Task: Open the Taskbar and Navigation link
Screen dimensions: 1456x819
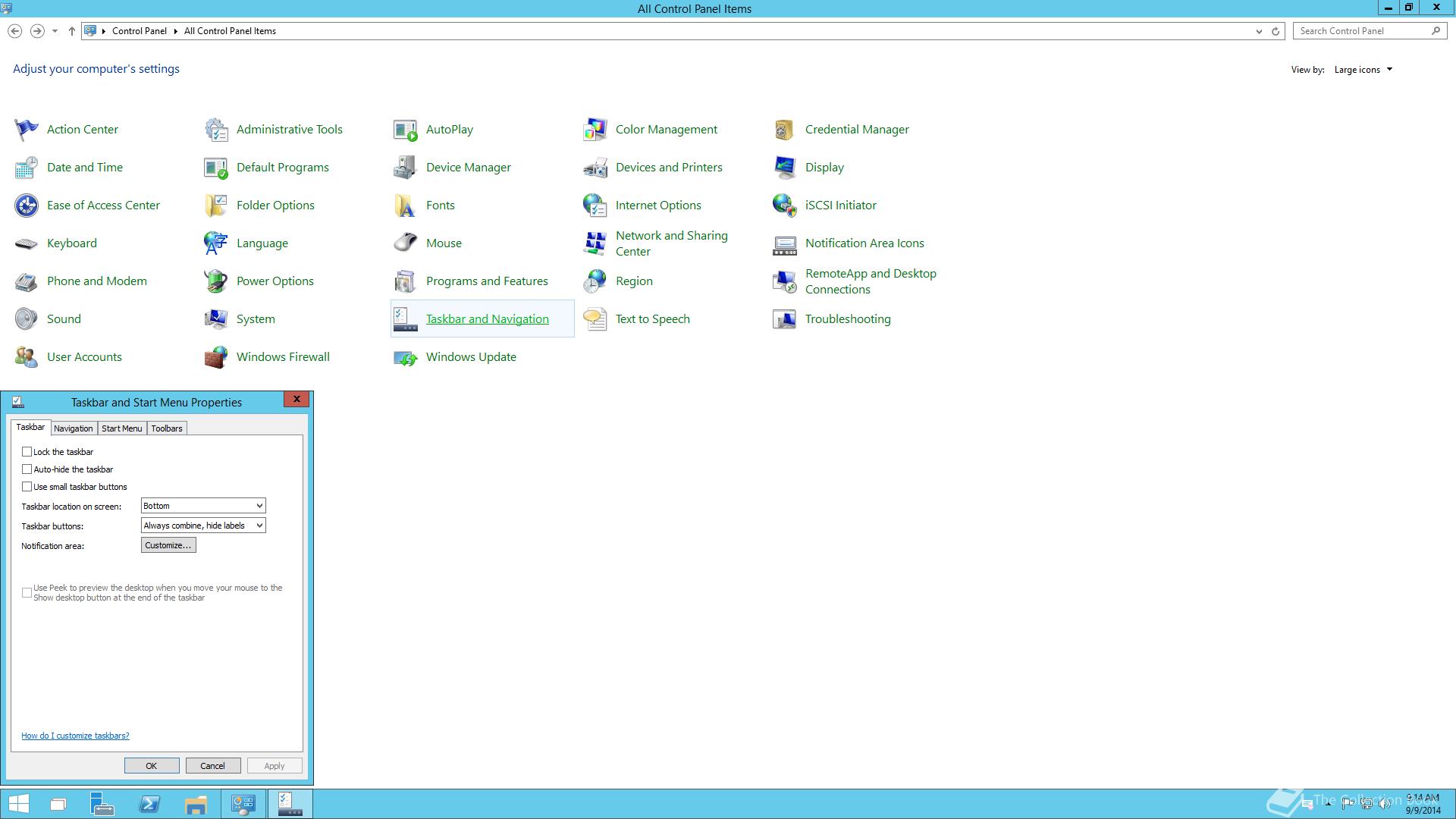Action: coord(488,319)
